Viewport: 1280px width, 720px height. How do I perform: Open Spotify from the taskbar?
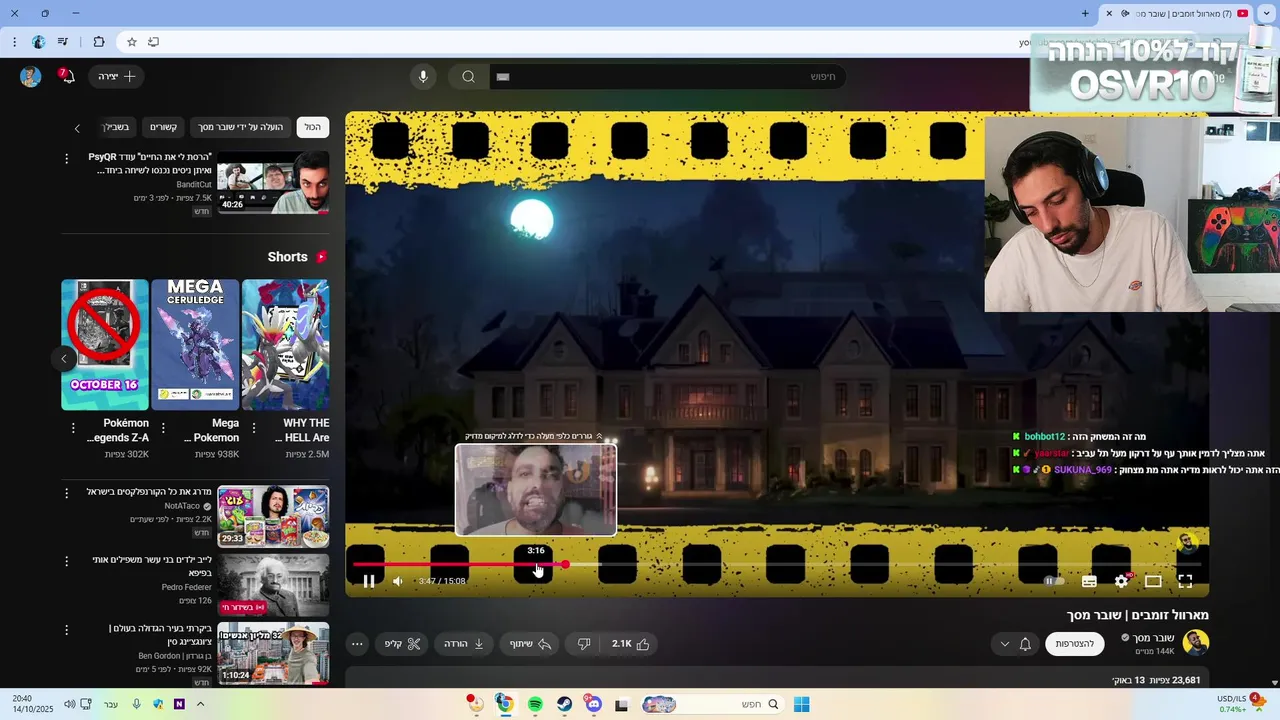[x=535, y=704]
